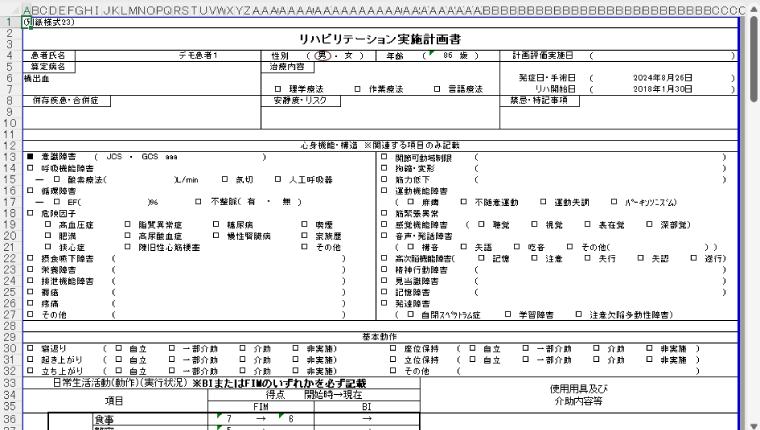The height and width of the screenshot is (430, 760).
Task: Select the patient name cell デモ患者1
Action: [x=198, y=56]
